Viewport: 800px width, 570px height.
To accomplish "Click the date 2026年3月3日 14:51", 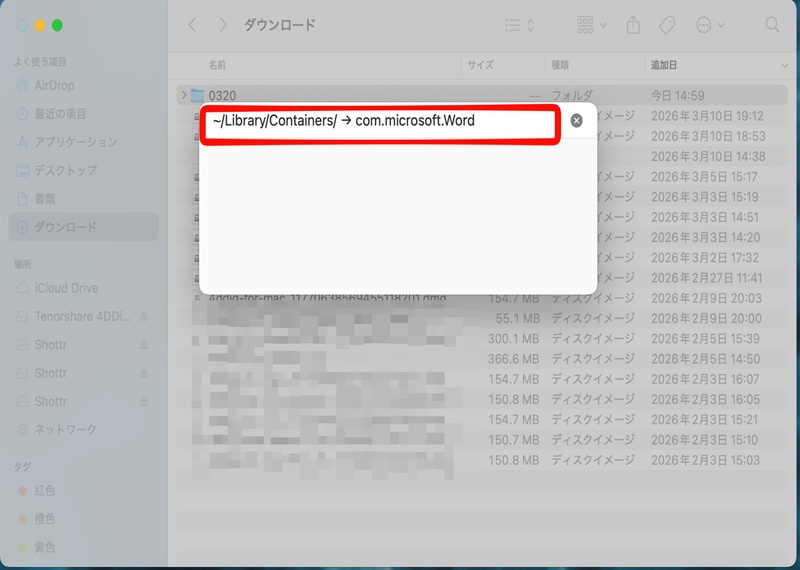I will click(705, 217).
